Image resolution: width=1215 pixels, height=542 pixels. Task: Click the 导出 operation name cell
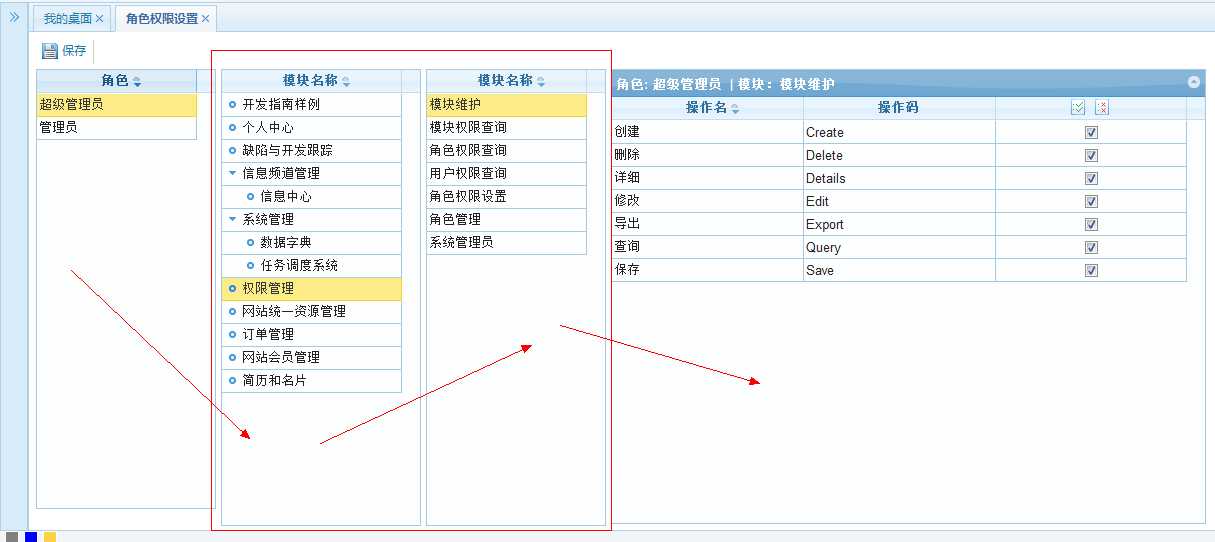pyautogui.click(x=707, y=224)
